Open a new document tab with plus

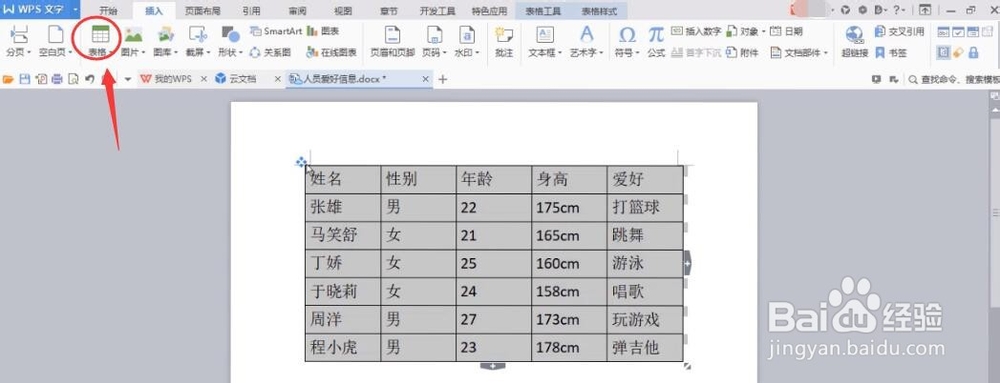(443, 79)
